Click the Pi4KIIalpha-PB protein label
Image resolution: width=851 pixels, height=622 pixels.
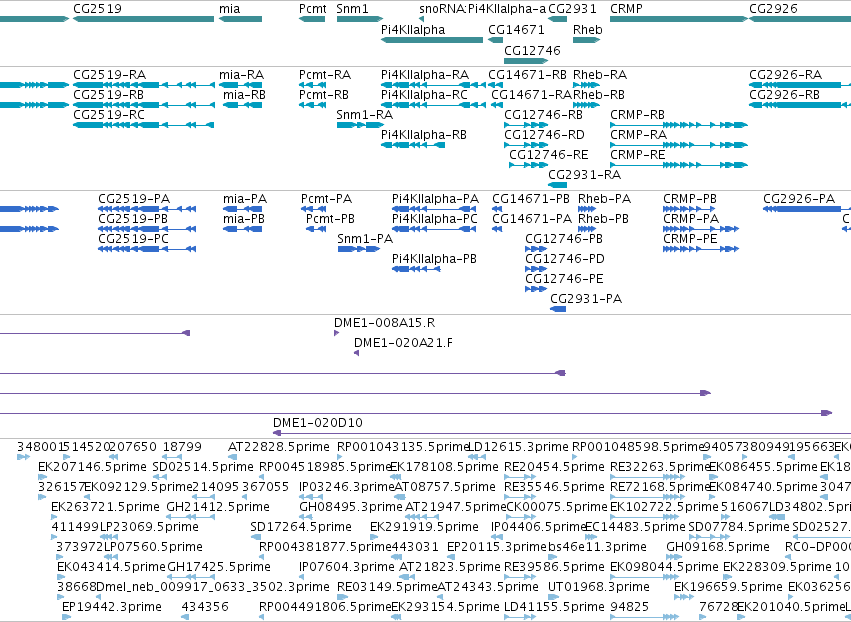click(434, 259)
